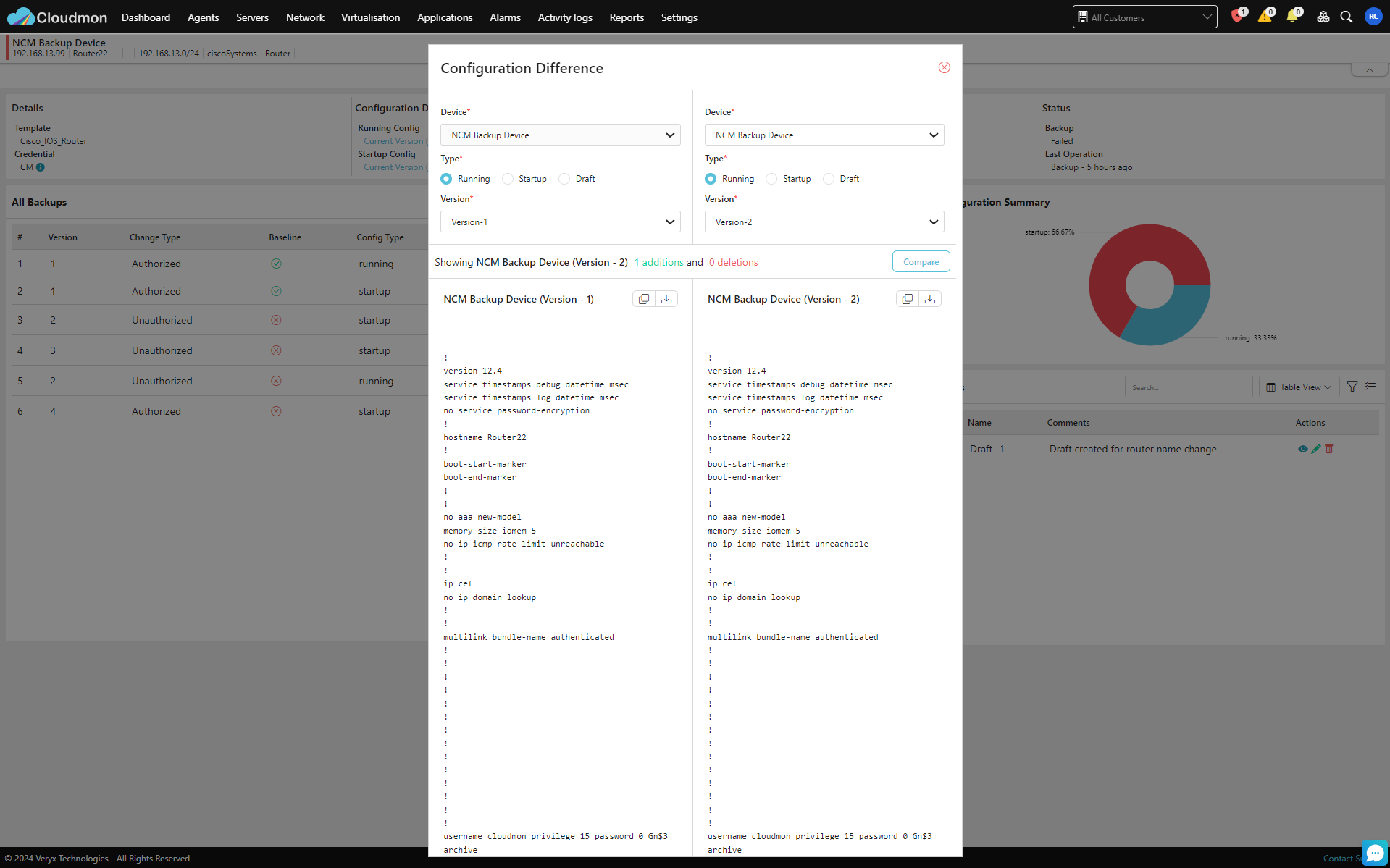Open the Network menu
The width and height of the screenshot is (1390, 868).
coord(305,17)
